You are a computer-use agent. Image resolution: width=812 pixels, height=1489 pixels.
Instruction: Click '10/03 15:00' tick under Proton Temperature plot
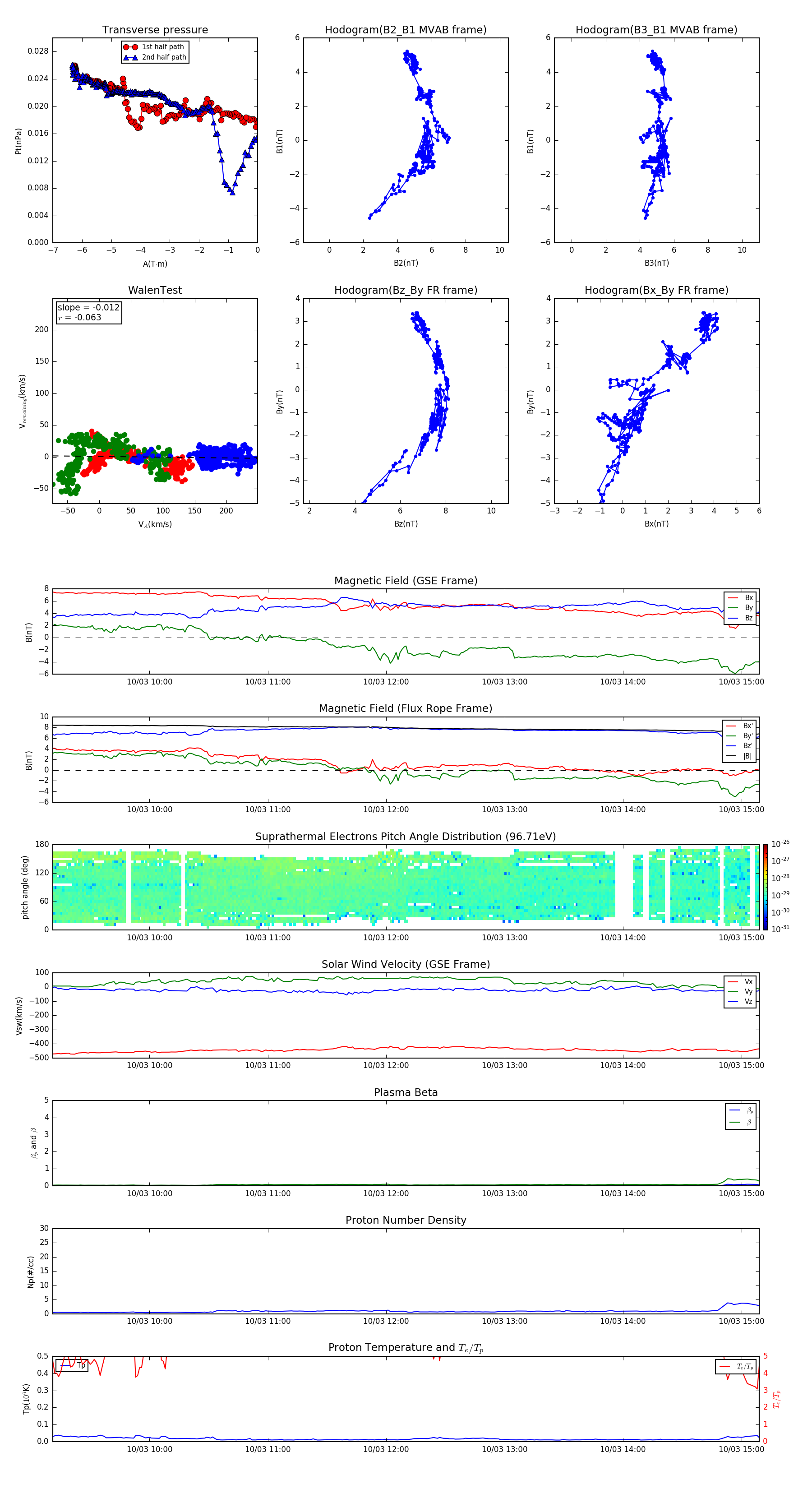pos(741,1449)
